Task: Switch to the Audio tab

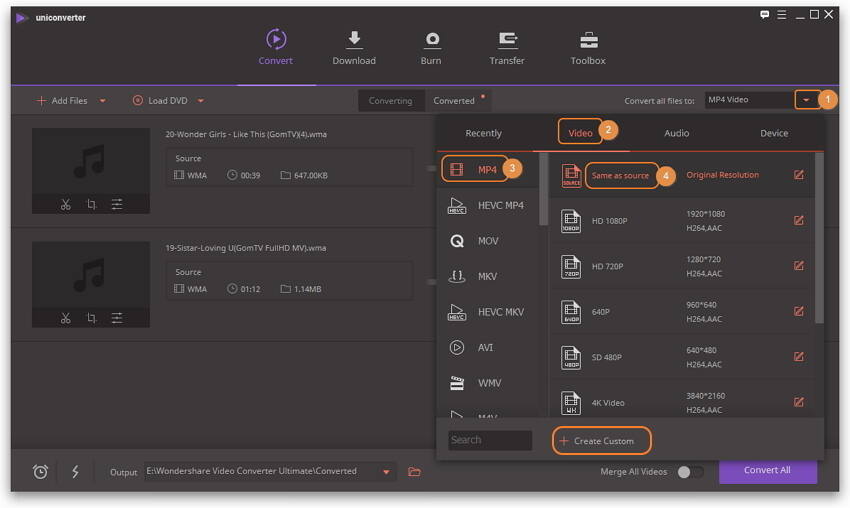Action: [677, 133]
